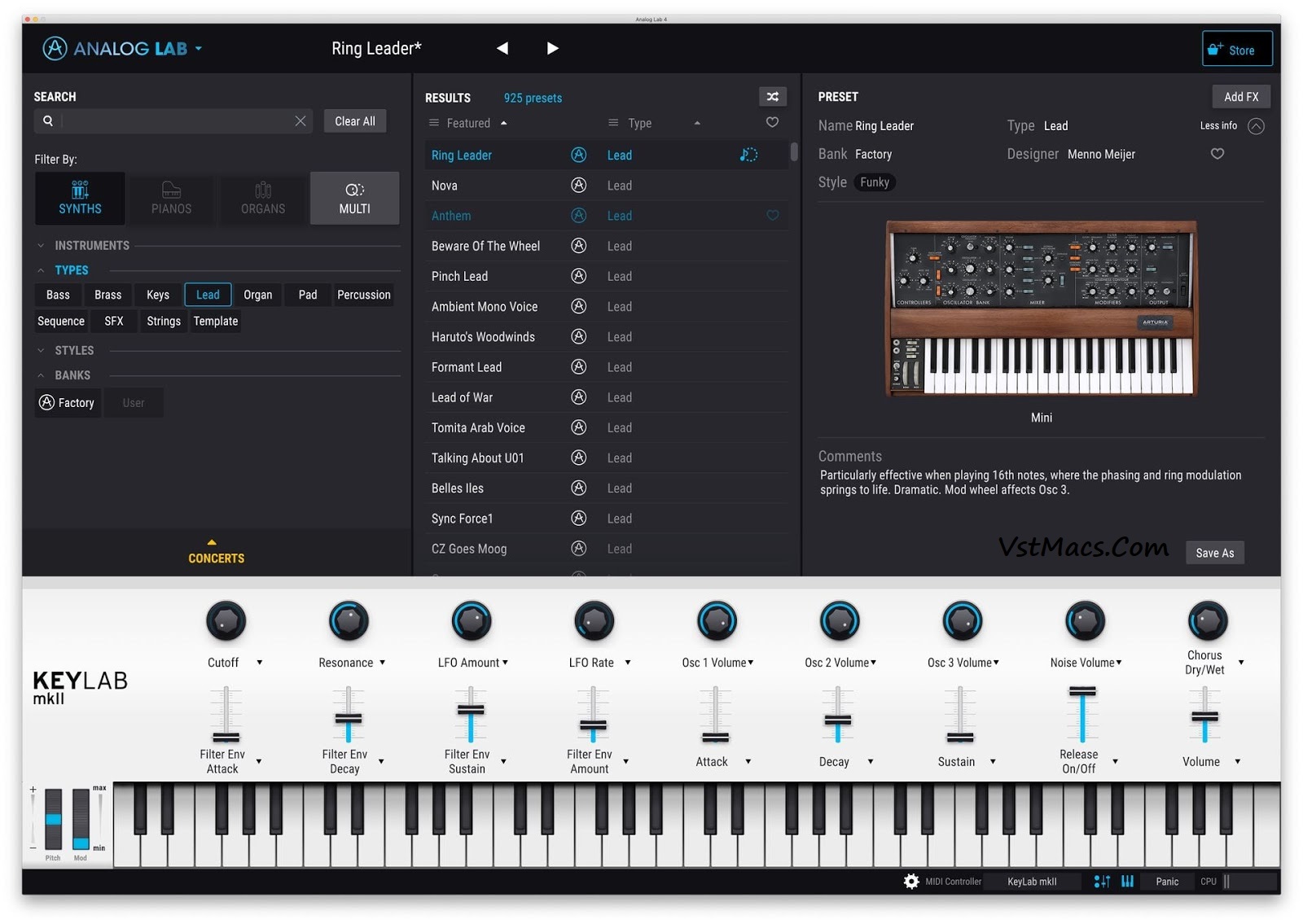Select the Organs filter
This screenshot has height=924, width=1303.
pos(263,198)
